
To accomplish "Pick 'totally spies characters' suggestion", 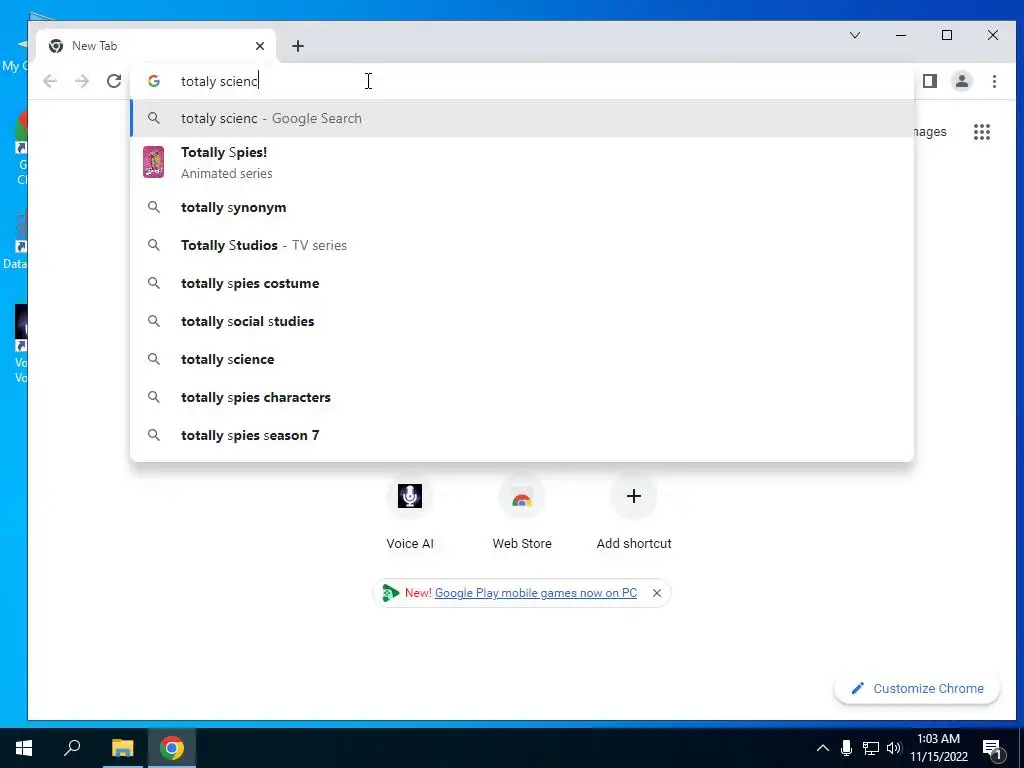I will 522,397.
